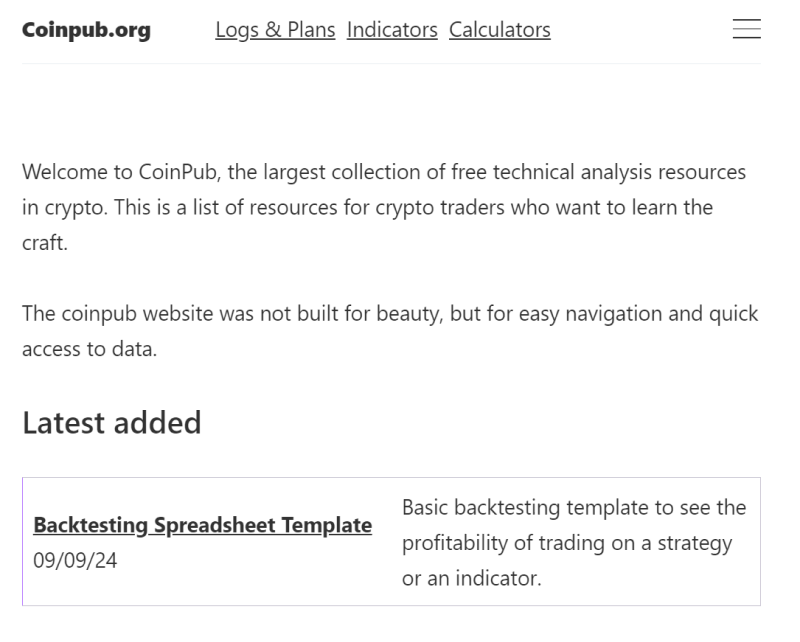Click the "access to data." closing text
This screenshot has height=642, width=800.
(89, 350)
